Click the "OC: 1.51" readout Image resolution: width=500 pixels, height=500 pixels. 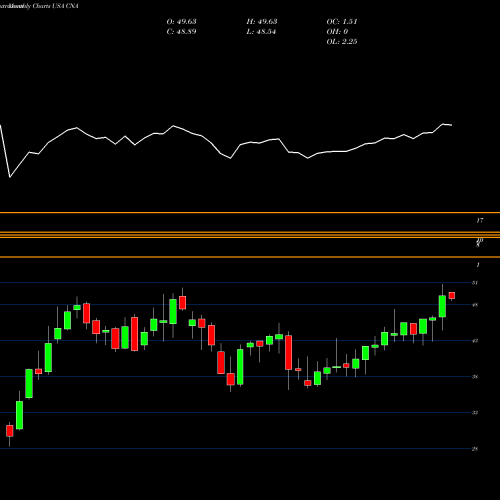[x=342, y=22]
